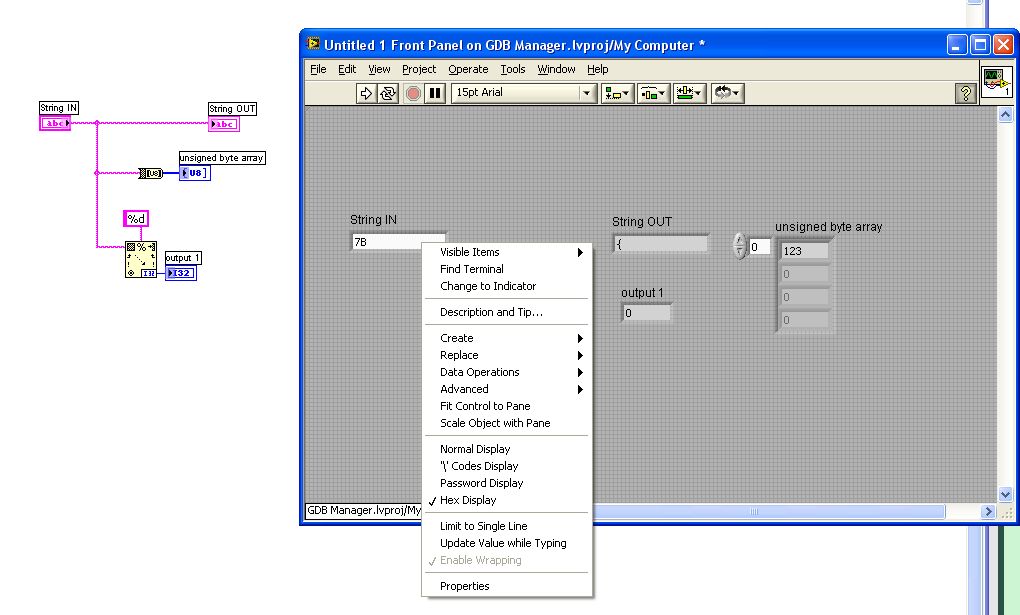Open Properties from context menu

(507, 586)
